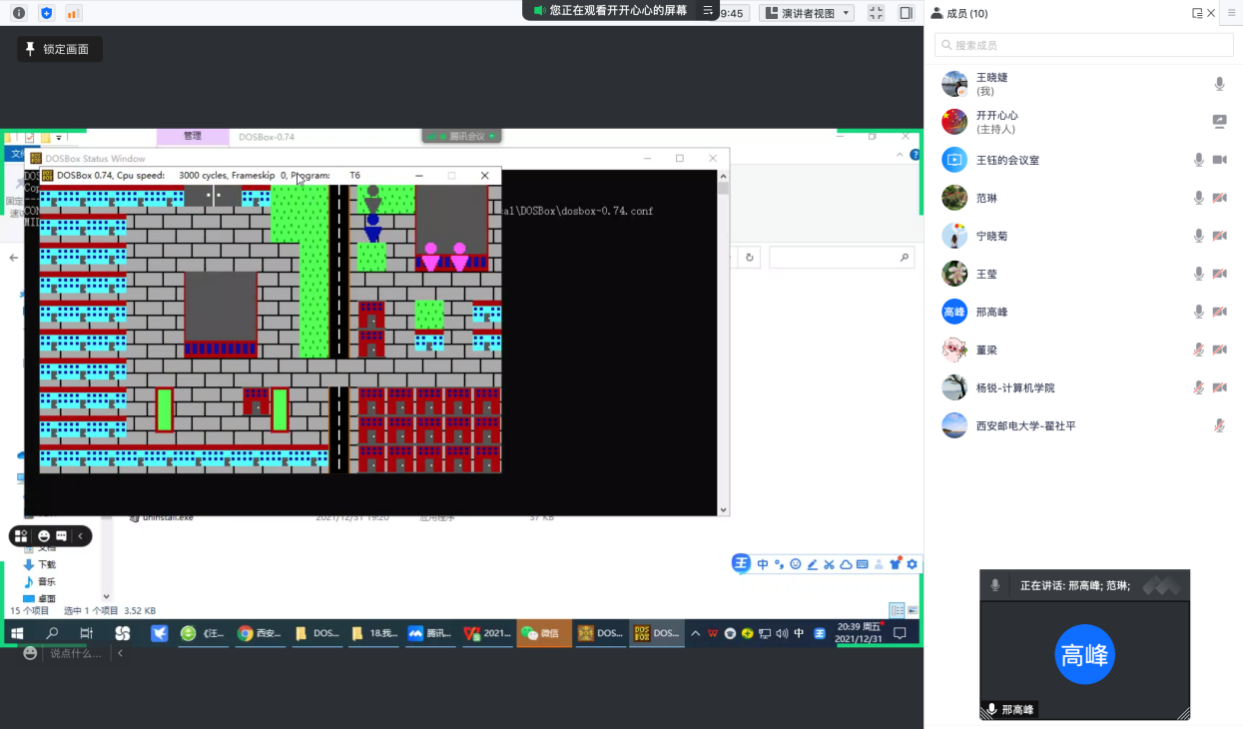
Task: Toggle my microphone next to 王晓婕
Action: tap(1219, 84)
